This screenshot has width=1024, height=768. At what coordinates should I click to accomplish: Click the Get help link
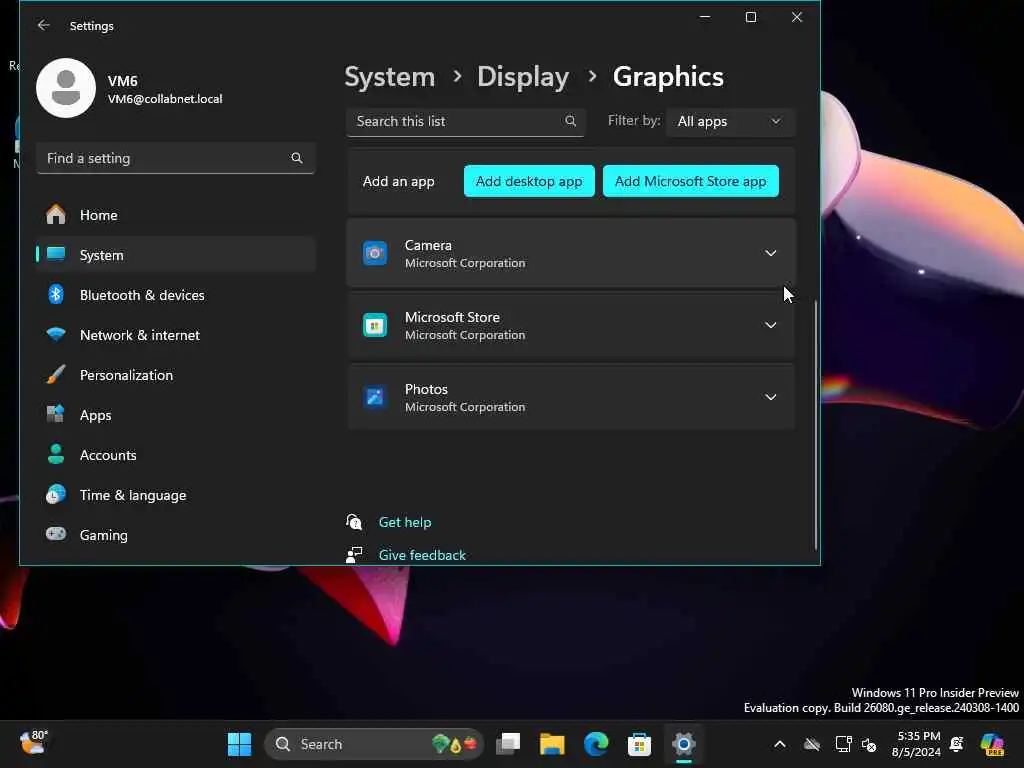pos(405,522)
